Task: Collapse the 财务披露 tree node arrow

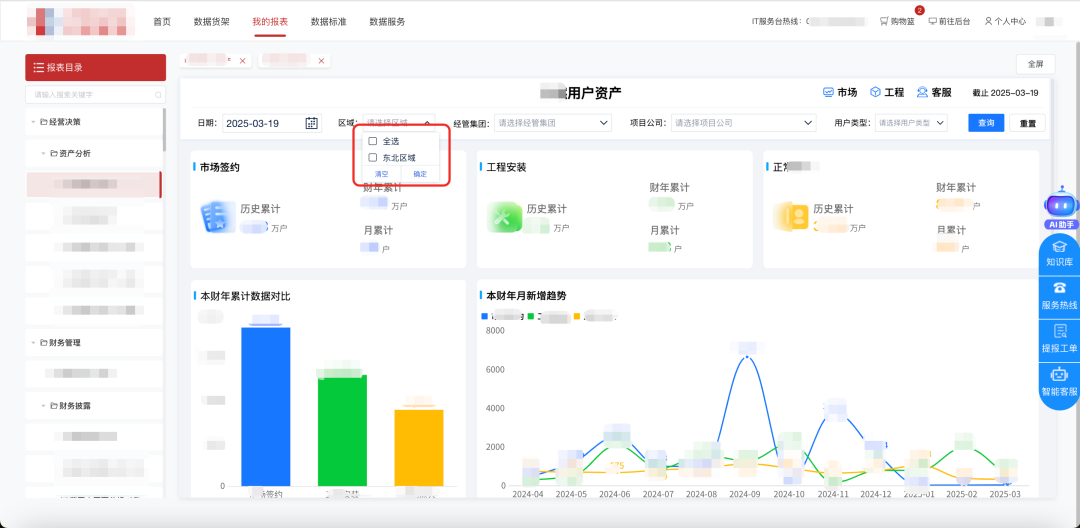Action: pos(43,405)
